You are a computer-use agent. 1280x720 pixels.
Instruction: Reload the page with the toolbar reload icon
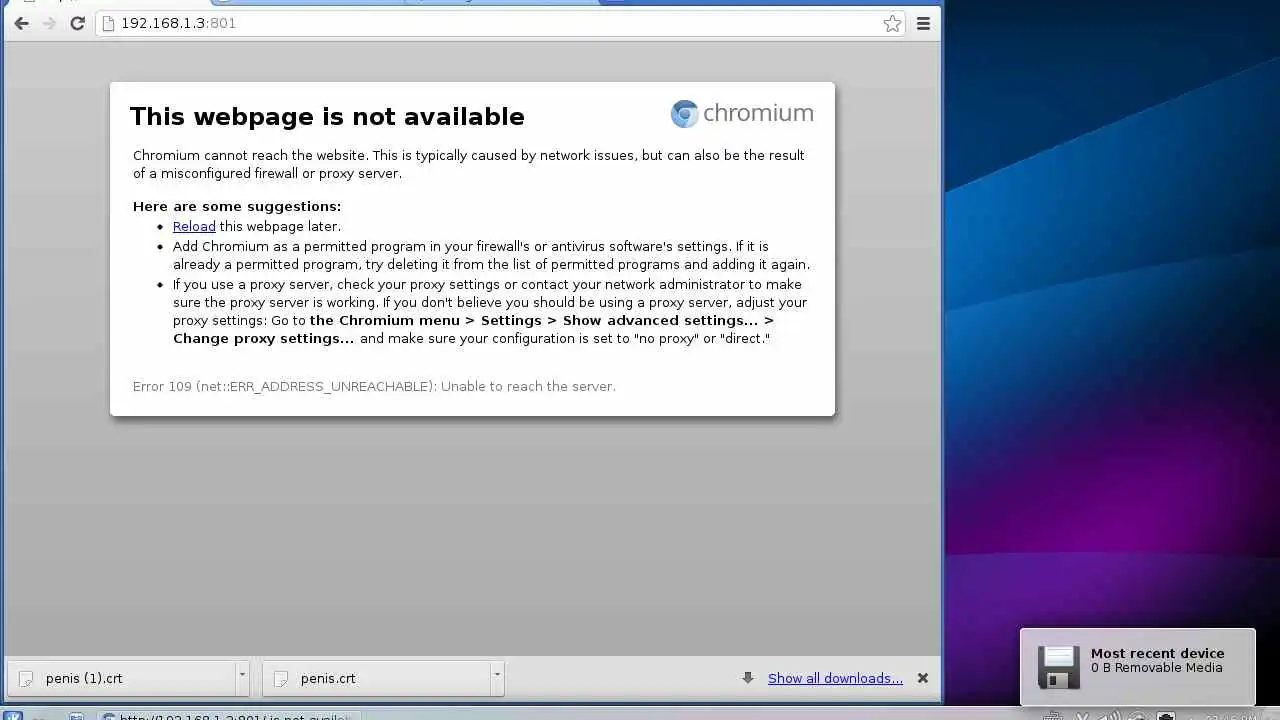point(77,23)
